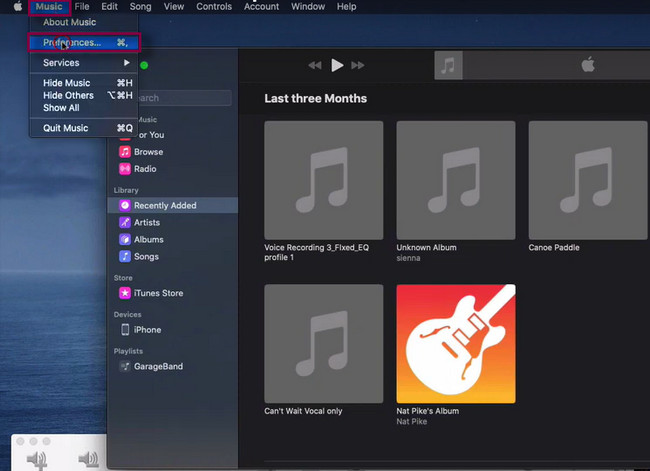Open the Help menu
Image resolution: width=650 pixels, height=471 pixels.
pos(347,7)
